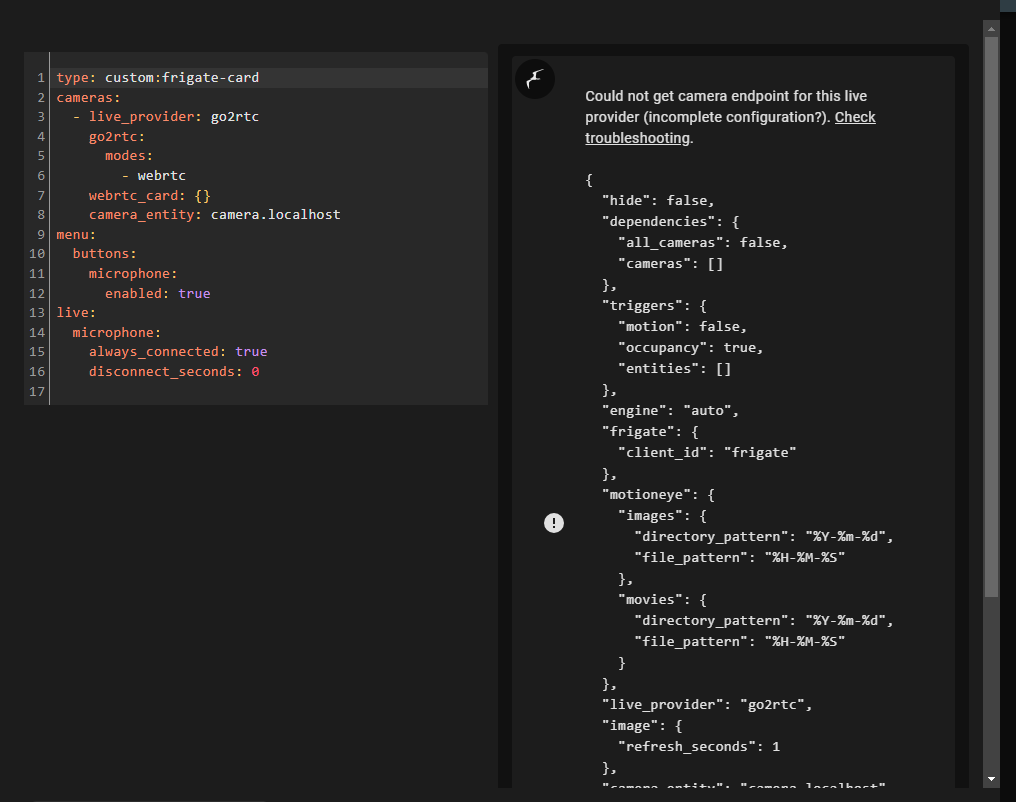Click the empty webrtc_card braces on line 7

[x=202, y=195]
